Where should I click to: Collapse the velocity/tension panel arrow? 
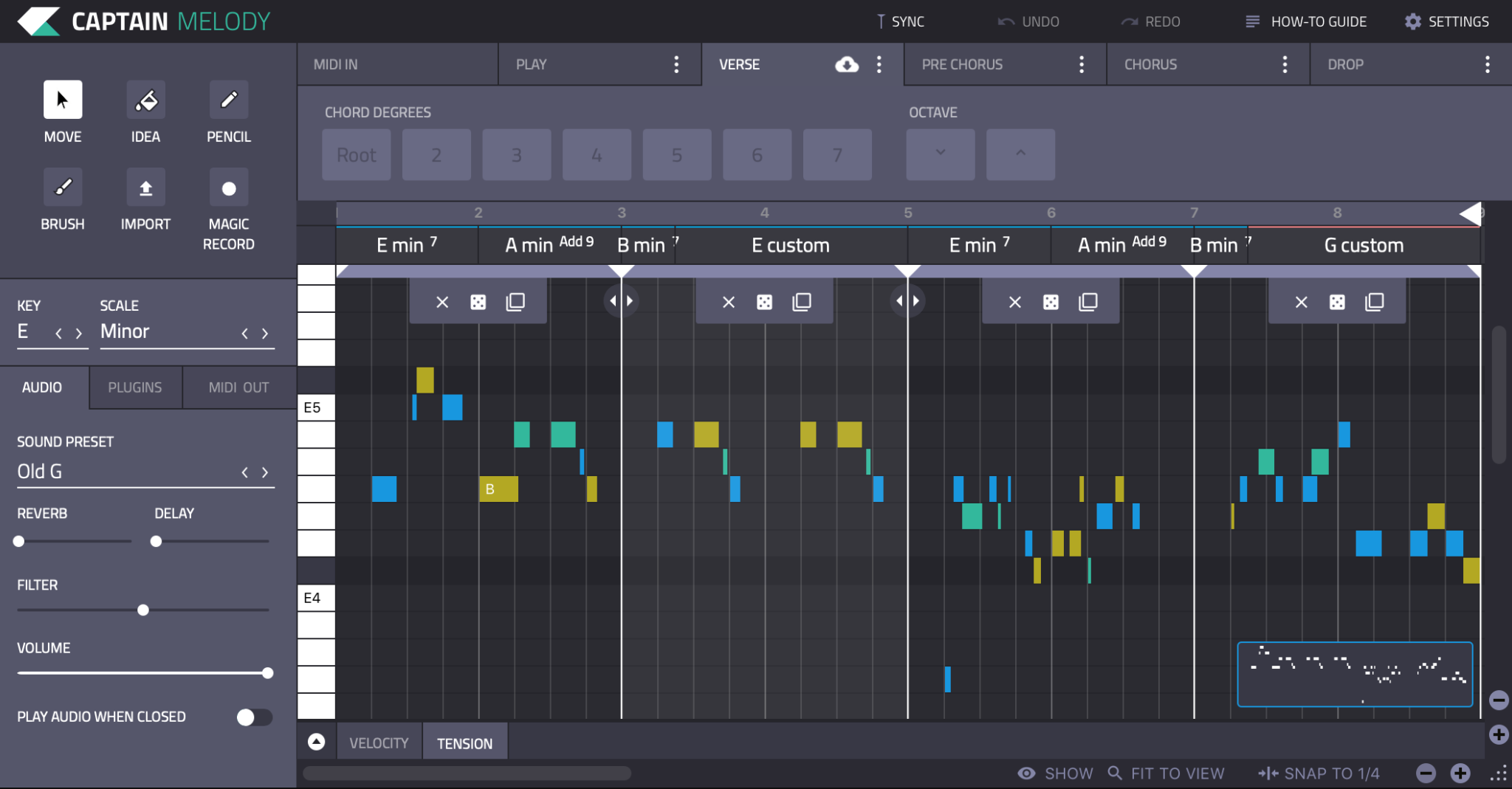[316, 742]
